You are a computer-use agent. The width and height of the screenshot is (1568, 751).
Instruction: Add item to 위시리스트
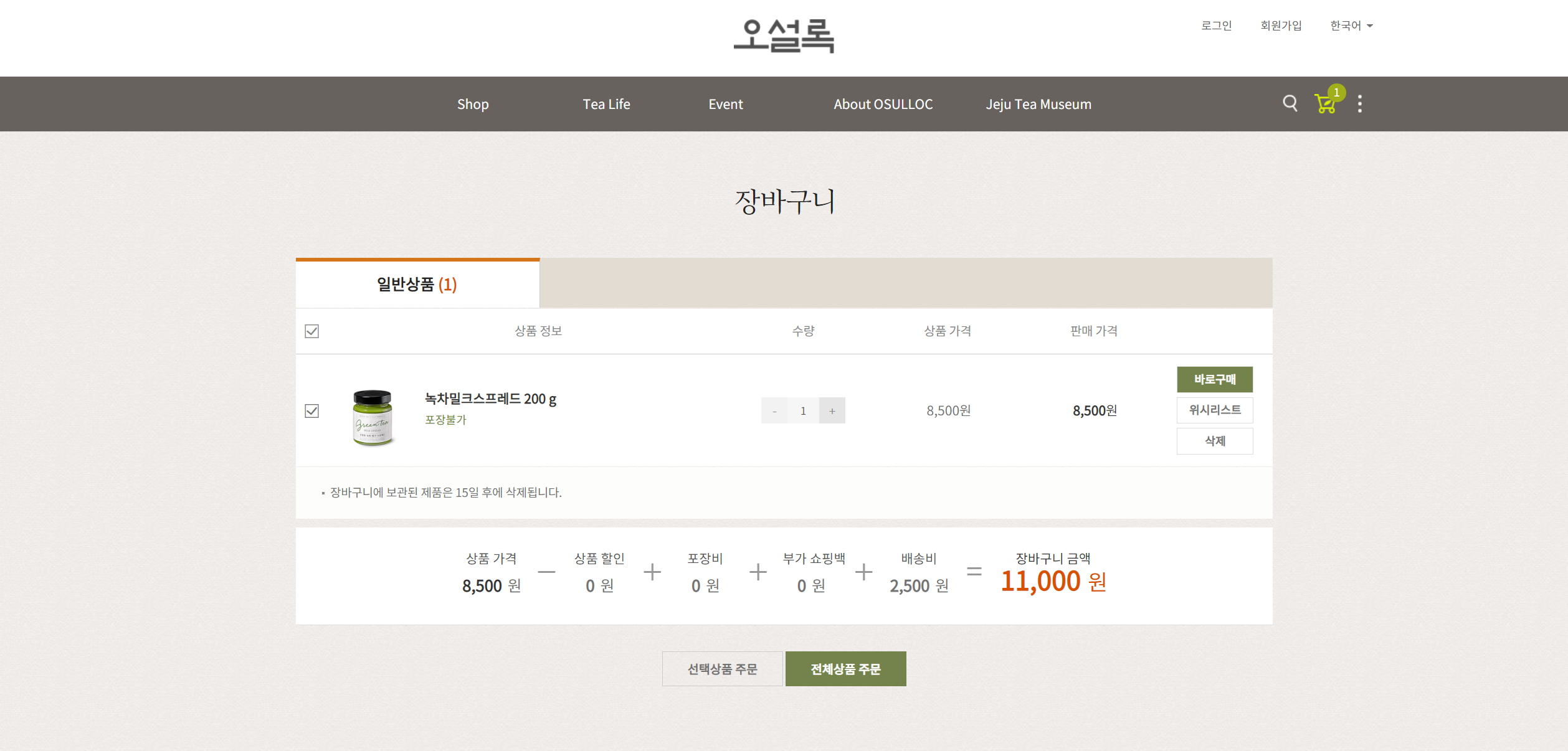(x=1215, y=410)
